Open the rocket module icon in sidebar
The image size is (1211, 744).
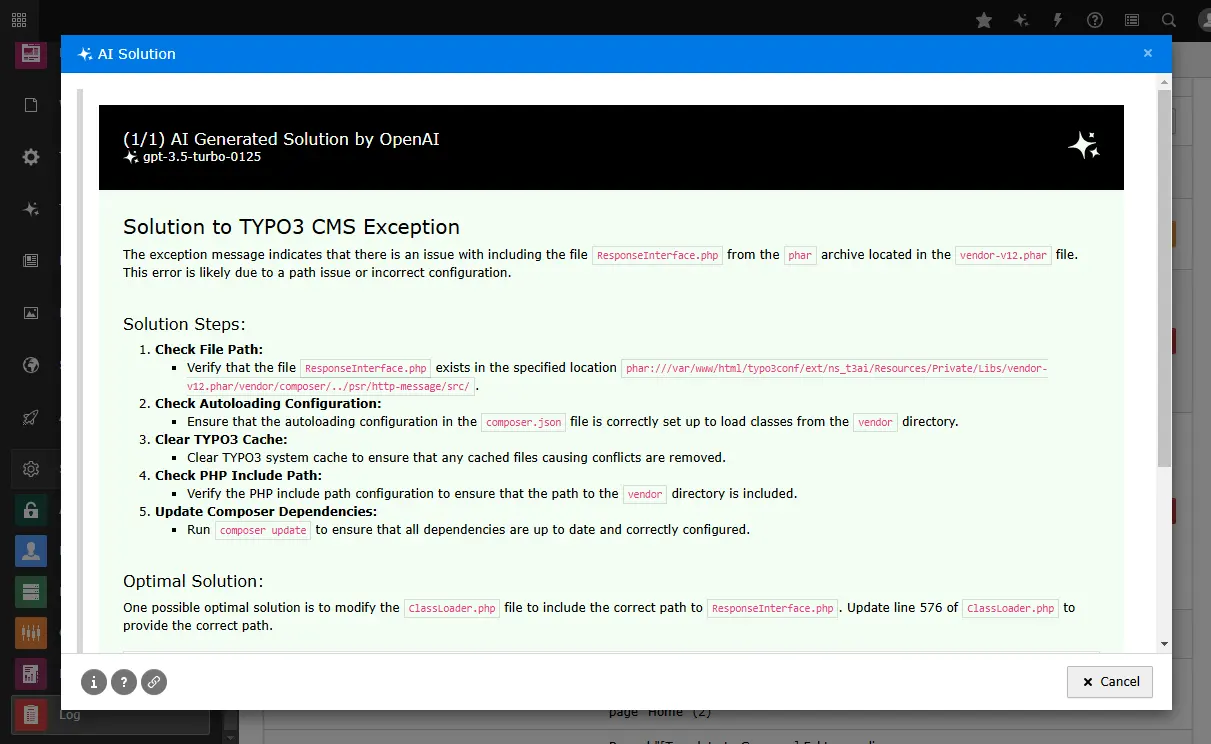pyautogui.click(x=31, y=417)
